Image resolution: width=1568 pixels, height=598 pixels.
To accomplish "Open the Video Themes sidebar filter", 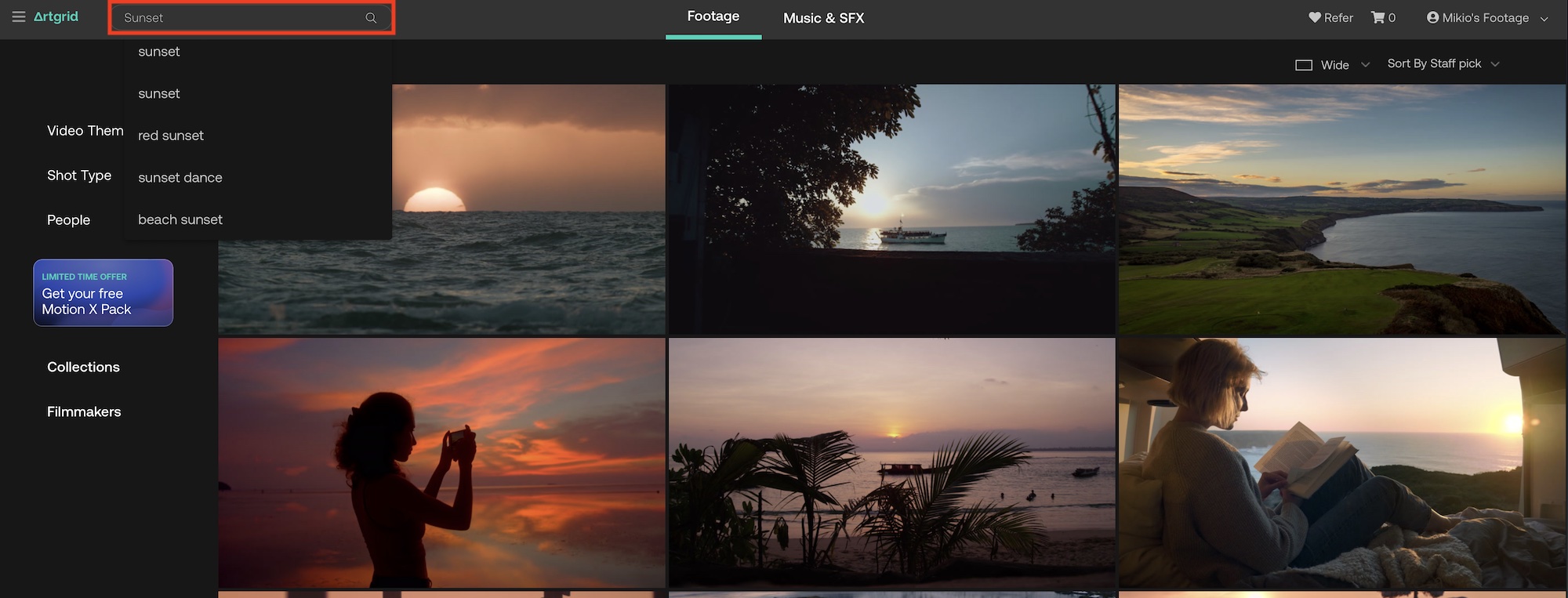I will pyautogui.click(x=85, y=131).
